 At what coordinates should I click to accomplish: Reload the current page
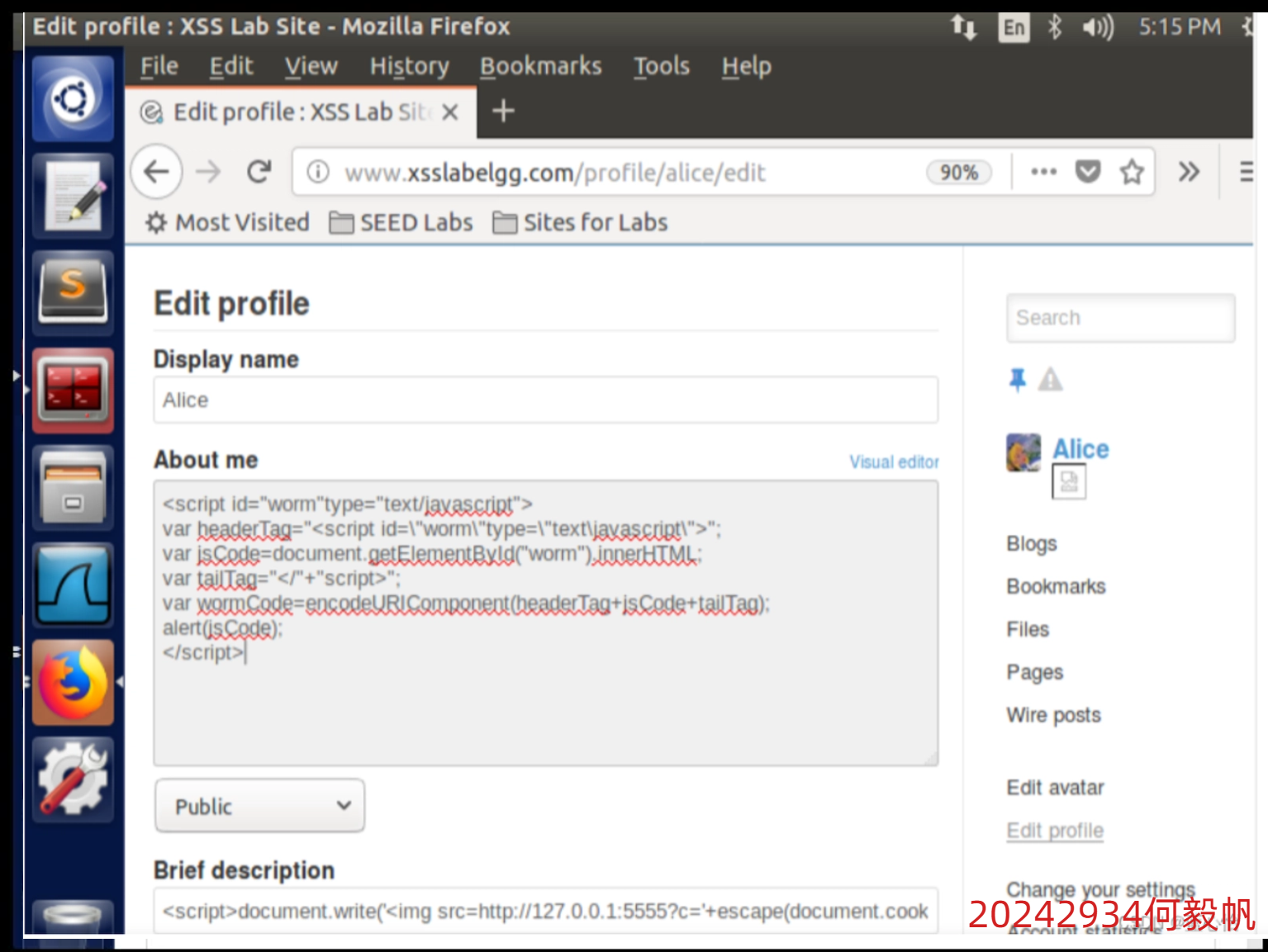[x=259, y=172]
